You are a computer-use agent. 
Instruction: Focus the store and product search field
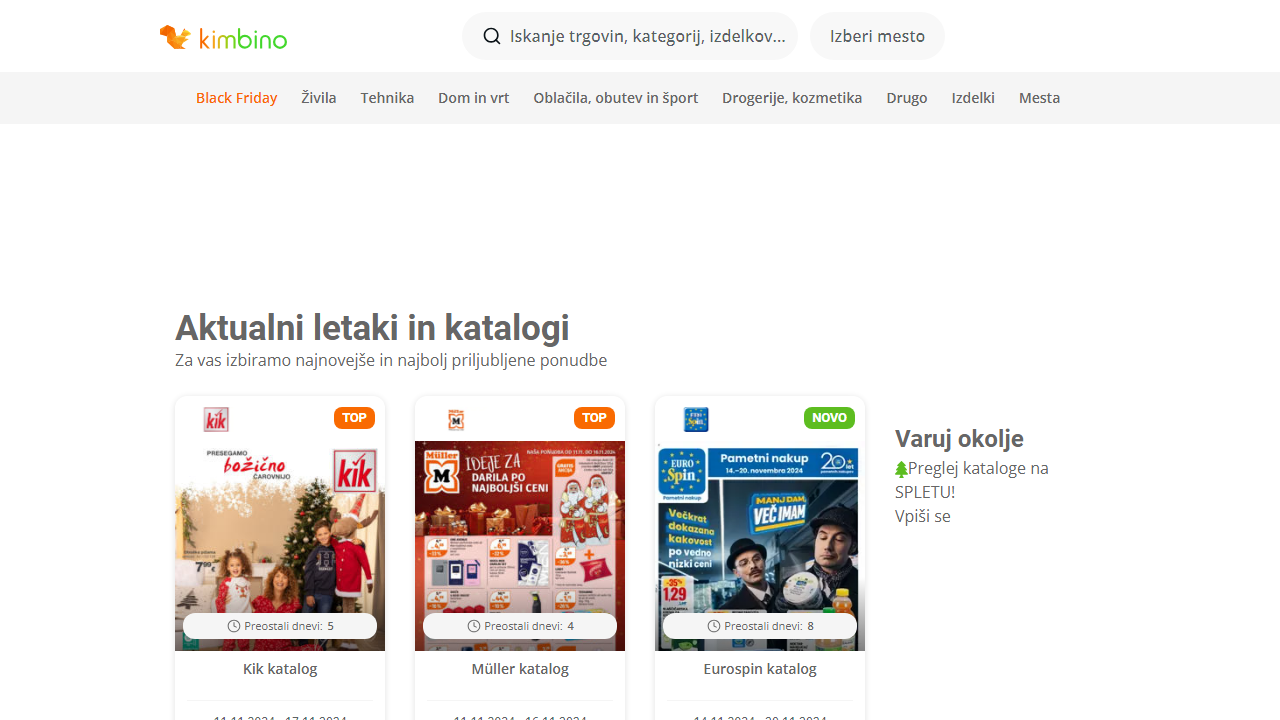[647, 36]
